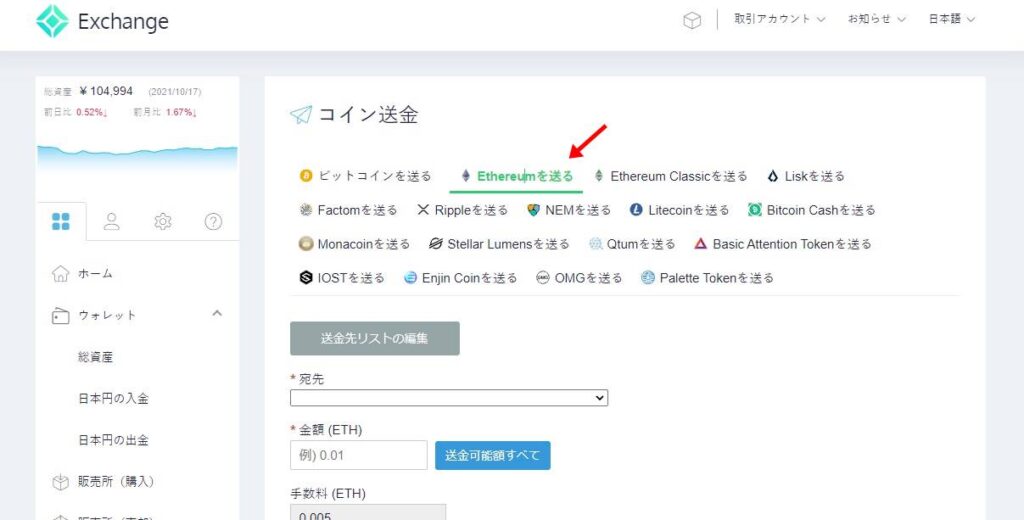Click the Enjin Coin icon
The width and height of the screenshot is (1024, 520).
pyautogui.click(x=410, y=278)
